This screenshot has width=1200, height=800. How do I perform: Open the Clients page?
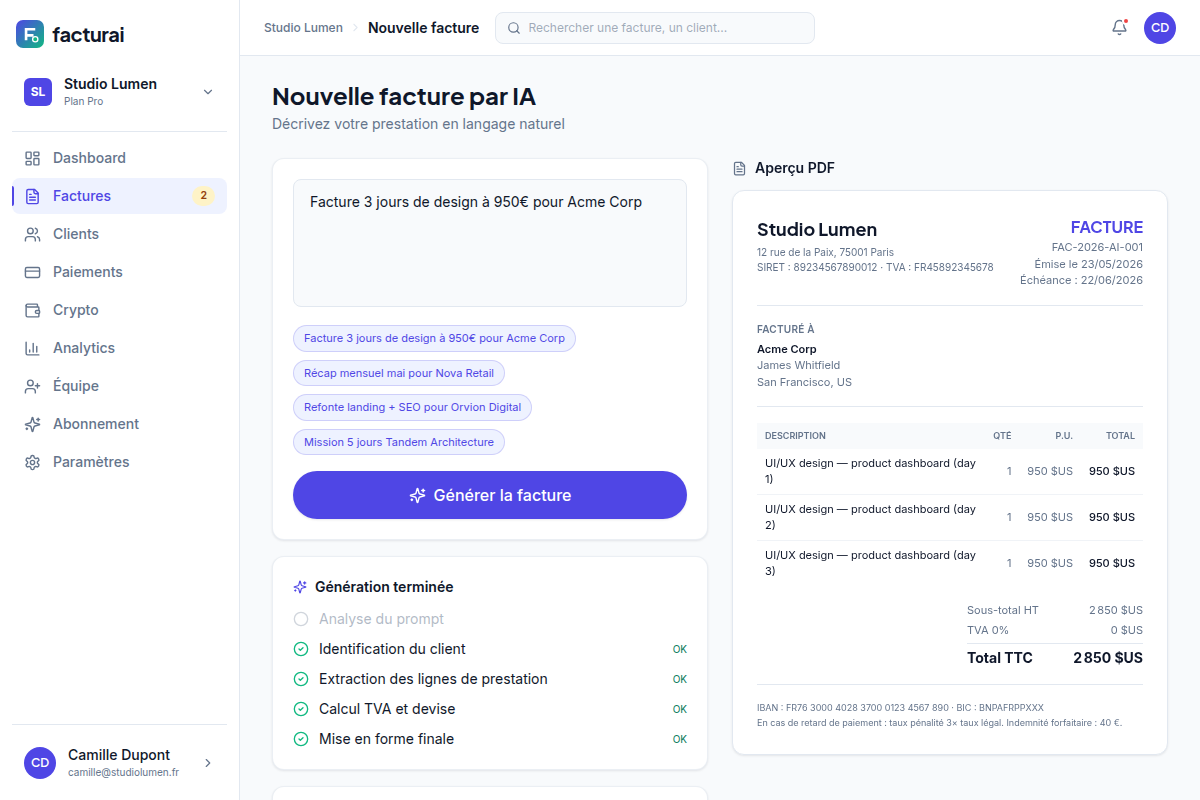(120, 234)
